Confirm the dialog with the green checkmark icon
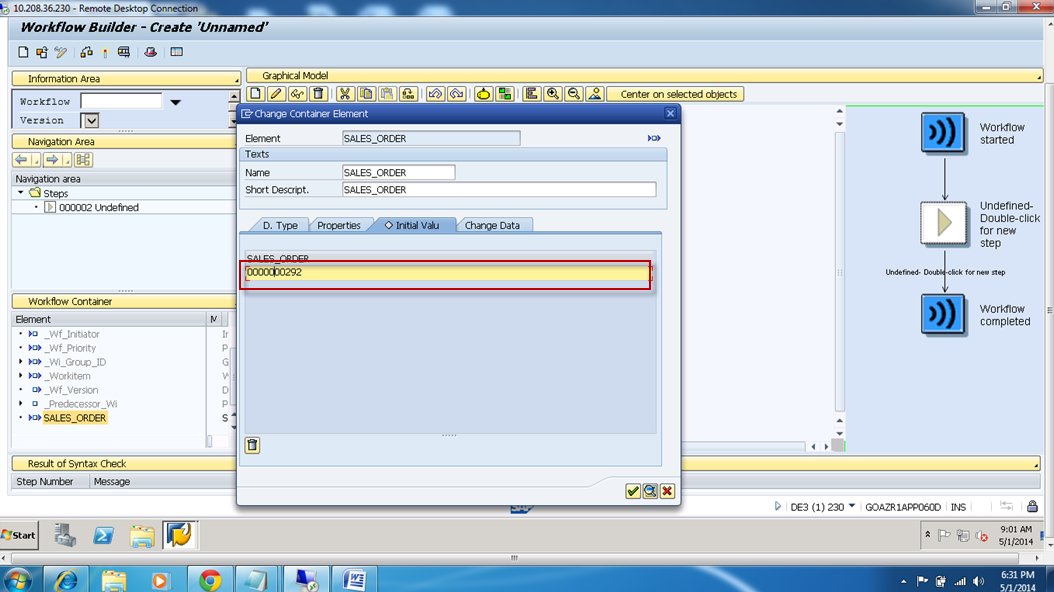 [x=633, y=491]
